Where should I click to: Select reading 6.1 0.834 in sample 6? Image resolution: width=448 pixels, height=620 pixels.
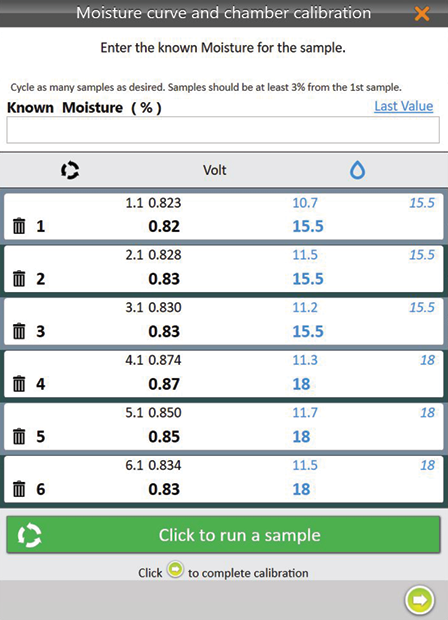point(153,465)
